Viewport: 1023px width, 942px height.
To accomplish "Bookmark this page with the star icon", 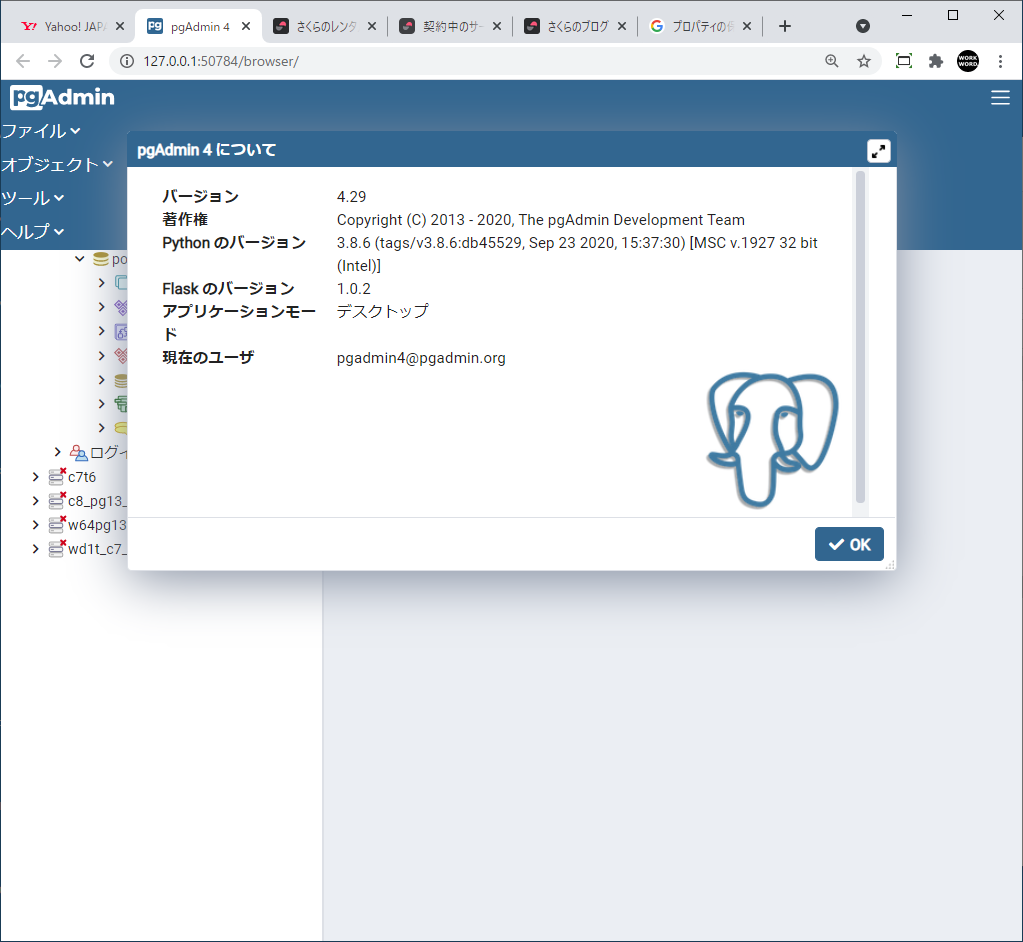I will click(864, 61).
